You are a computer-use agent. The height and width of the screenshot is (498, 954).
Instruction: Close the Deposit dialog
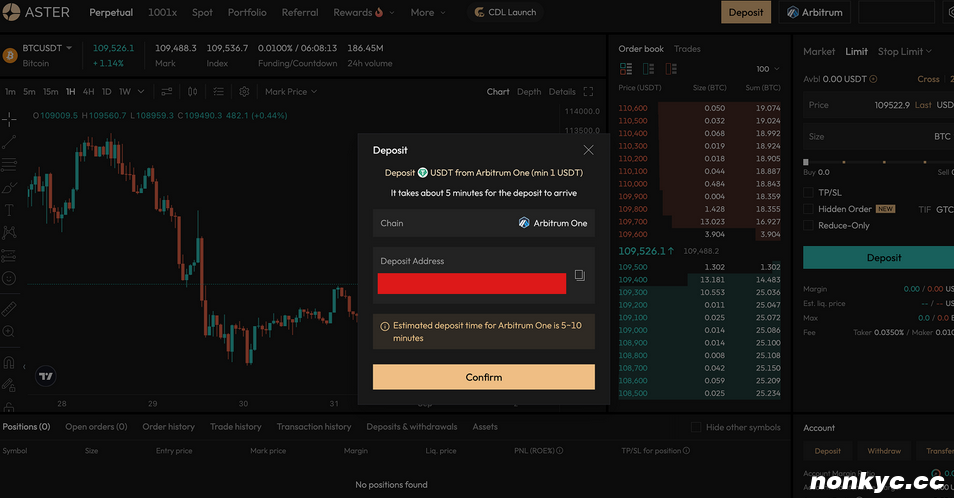588,150
